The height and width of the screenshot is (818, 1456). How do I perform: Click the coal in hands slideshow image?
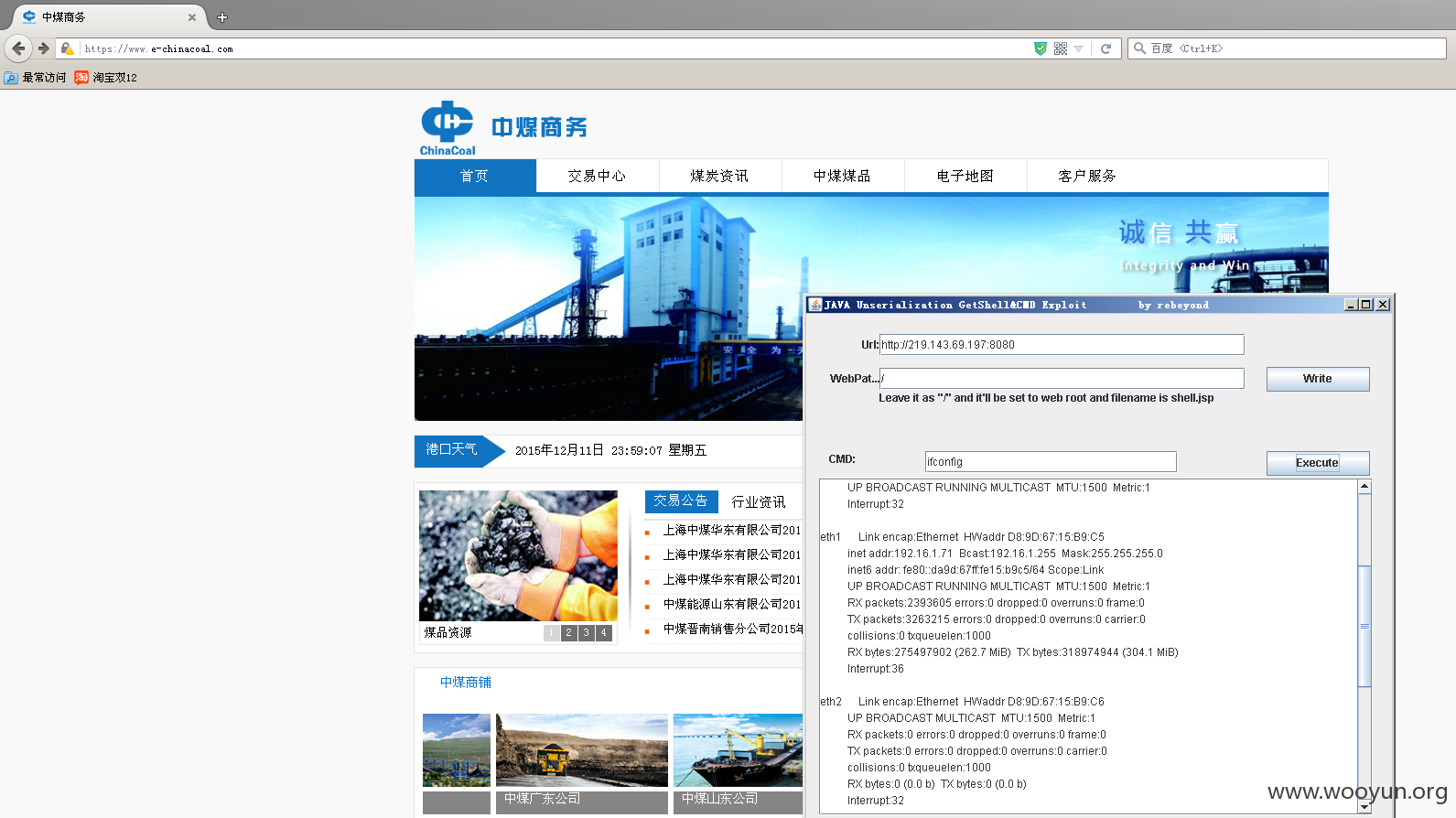point(518,555)
